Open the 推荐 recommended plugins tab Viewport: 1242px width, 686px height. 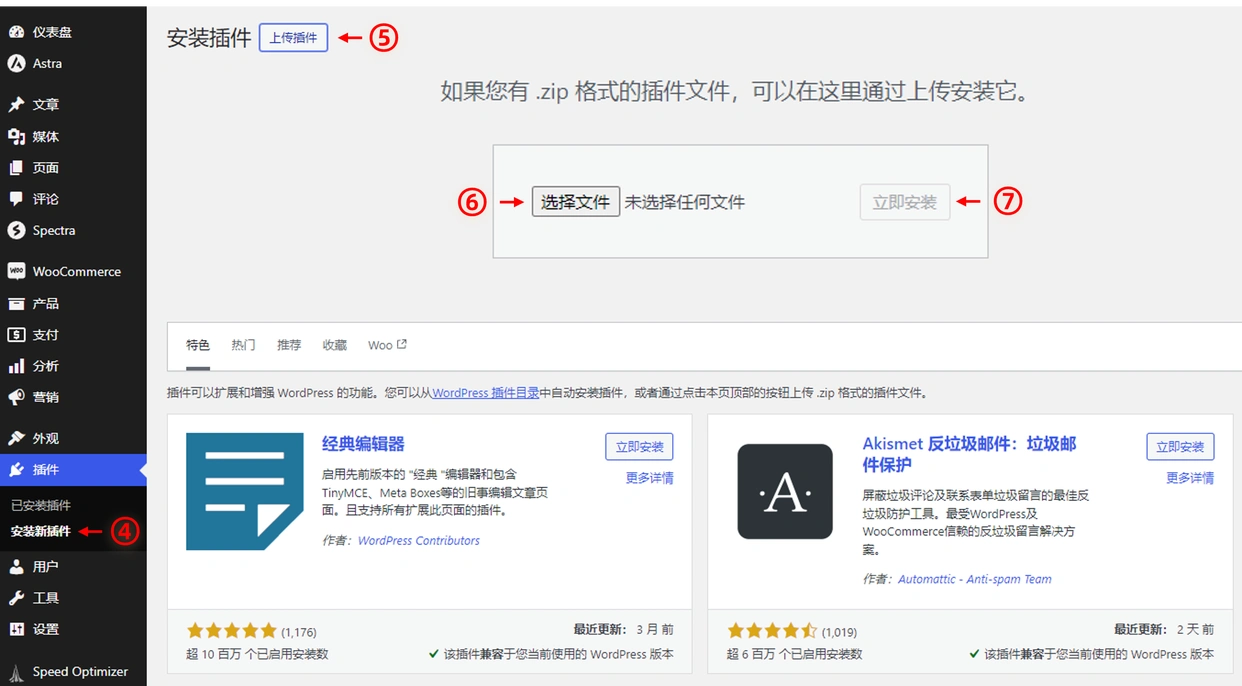pyautogui.click(x=288, y=344)
